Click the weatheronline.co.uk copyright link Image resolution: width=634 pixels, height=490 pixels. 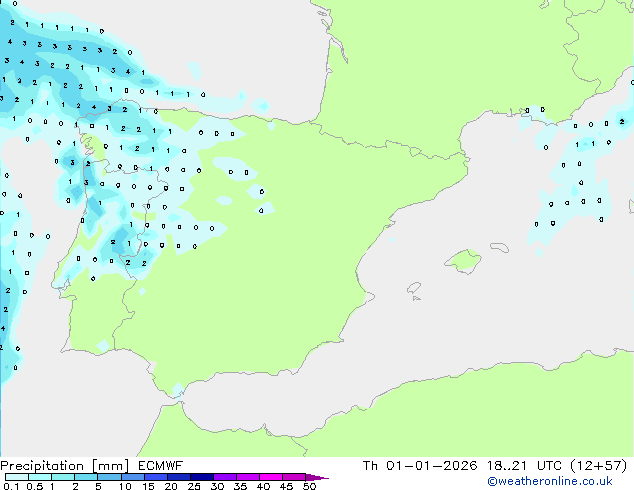(x=550, y=481)
